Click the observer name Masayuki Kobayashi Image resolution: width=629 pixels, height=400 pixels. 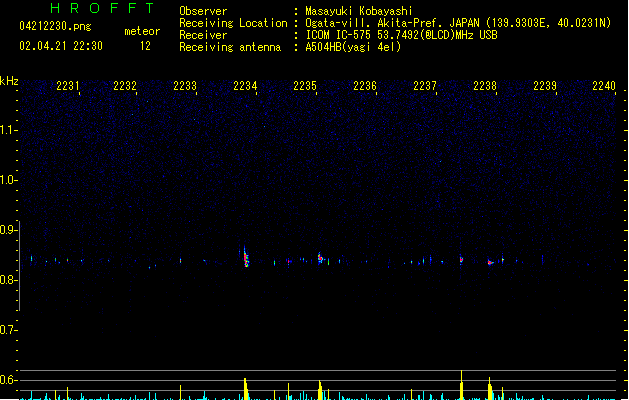359,11
